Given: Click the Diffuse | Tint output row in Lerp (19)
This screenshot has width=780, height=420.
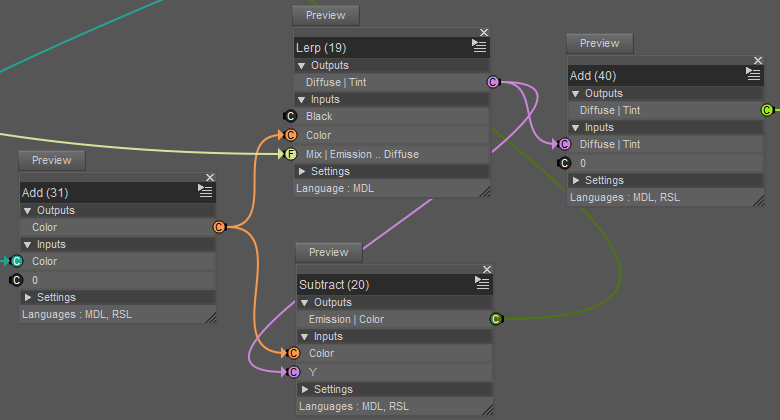Looking at the screenshot, I should [392, 82].
